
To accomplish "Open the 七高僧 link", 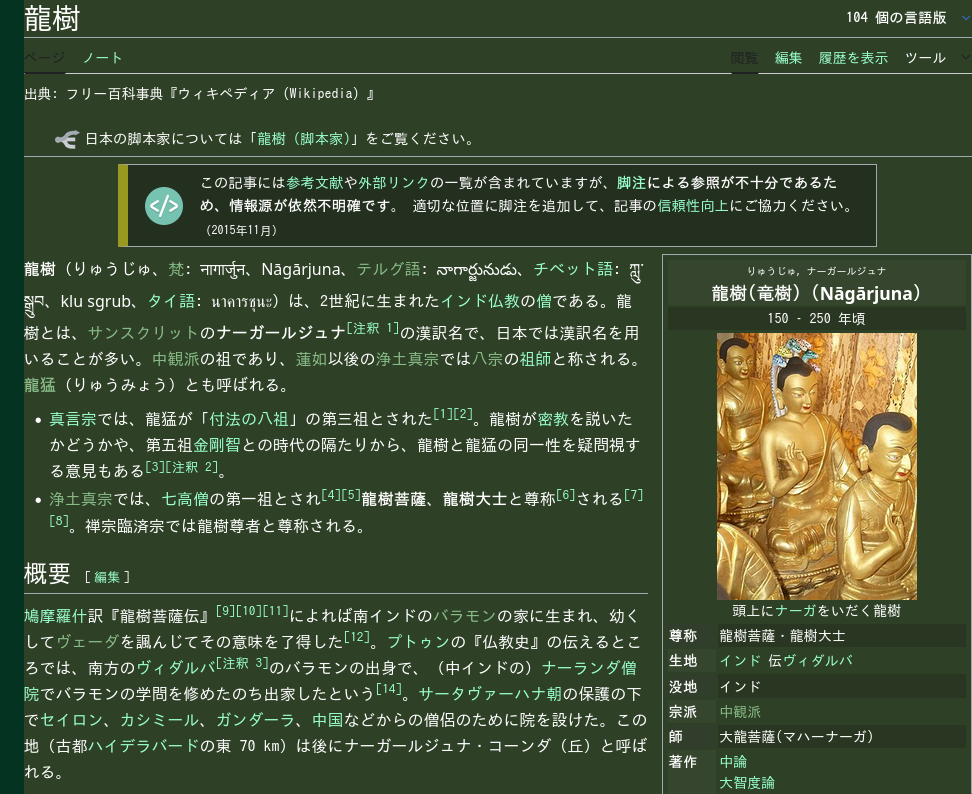I will coord(185,499).
